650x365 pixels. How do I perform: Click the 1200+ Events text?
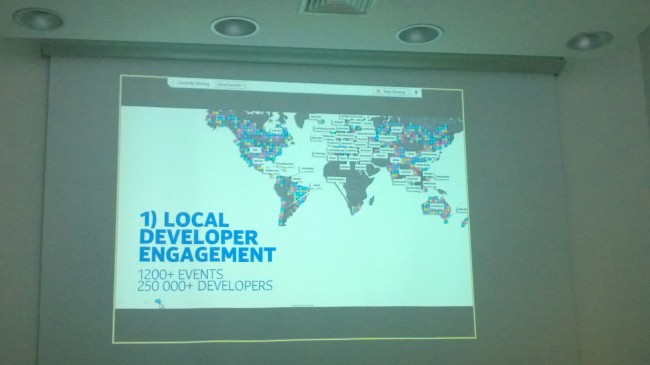click(x=180, y=274)
